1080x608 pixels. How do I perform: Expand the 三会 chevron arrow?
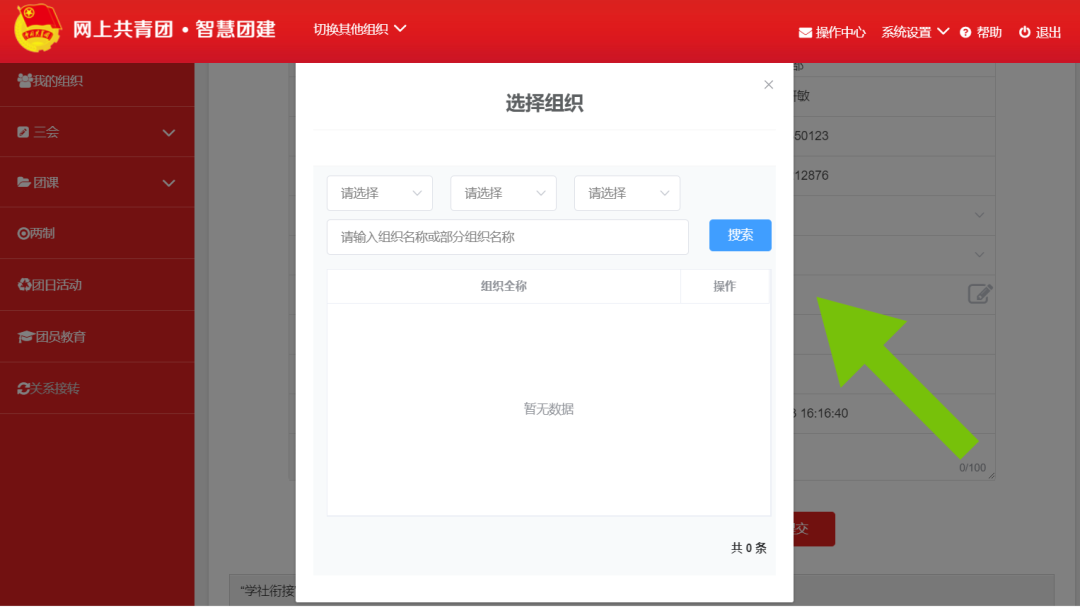[x=169, y=132]
